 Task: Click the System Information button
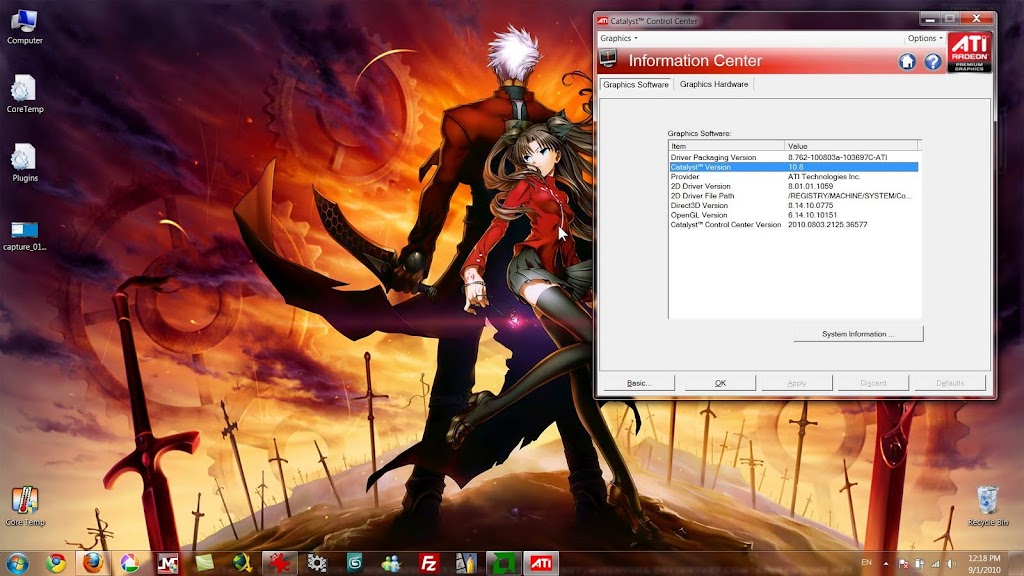point(858,334)
